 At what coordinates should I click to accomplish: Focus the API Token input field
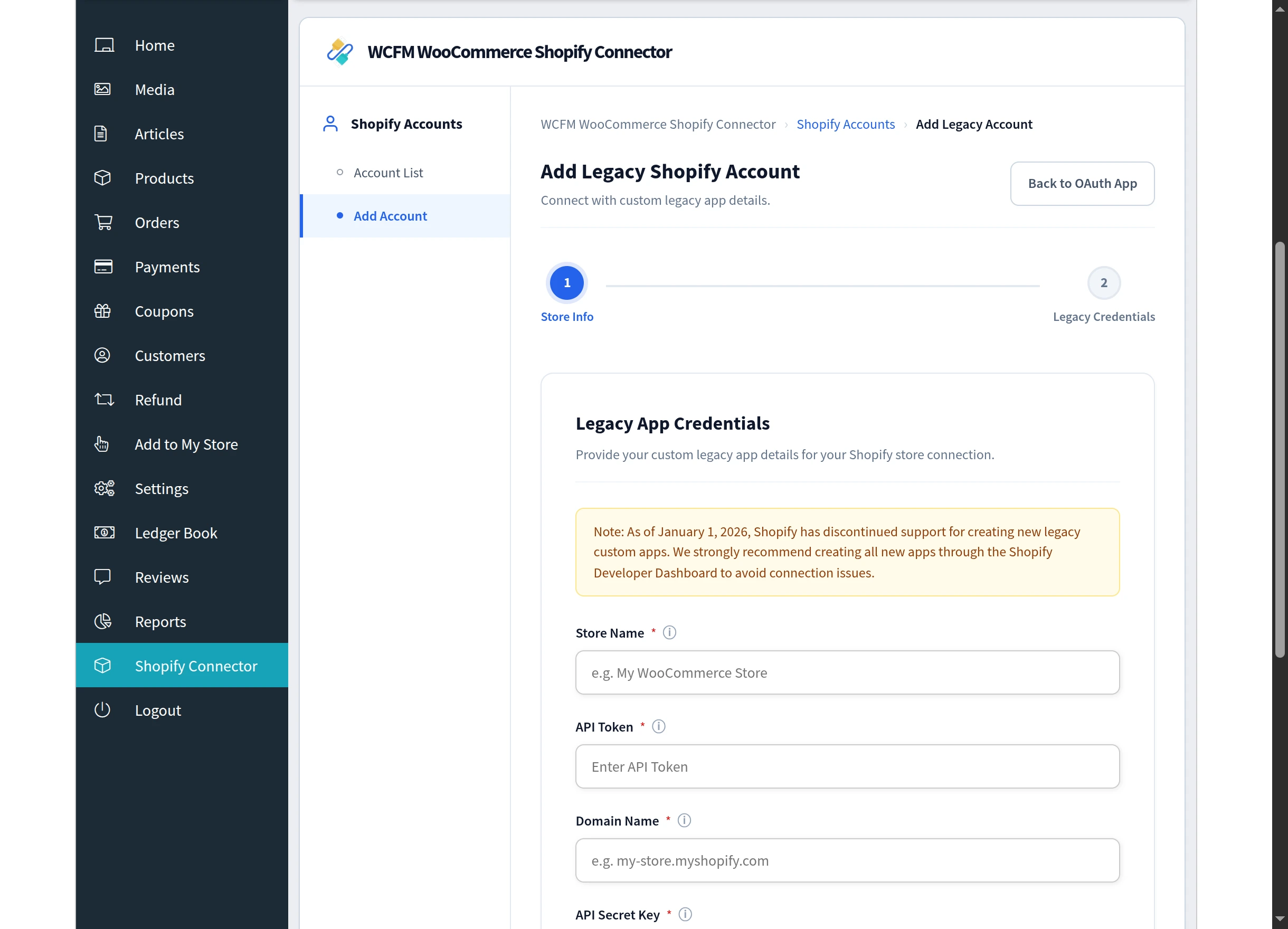(x=847, y=766)
